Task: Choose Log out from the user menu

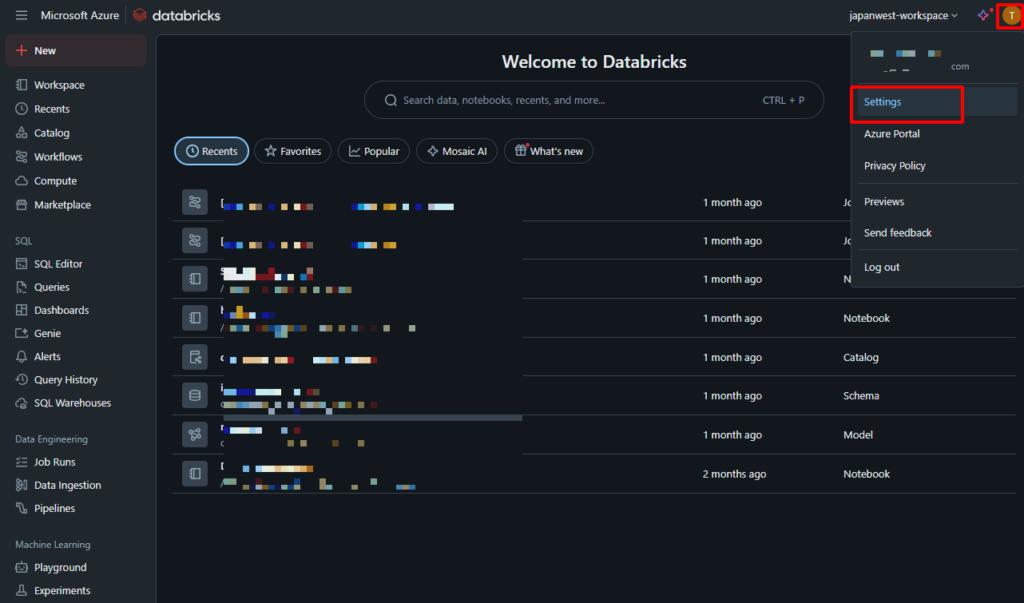Action: [881, 267]
